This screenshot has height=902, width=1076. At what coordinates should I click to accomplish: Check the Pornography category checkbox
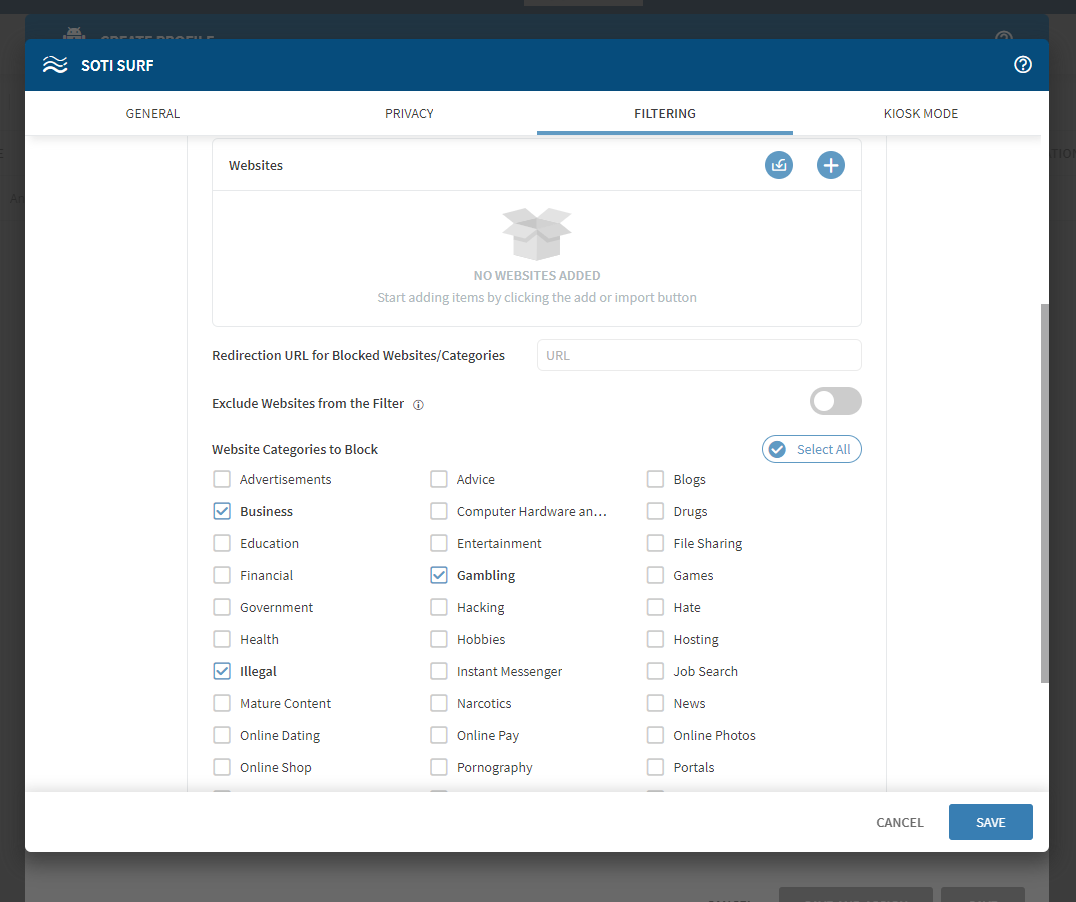439,768
